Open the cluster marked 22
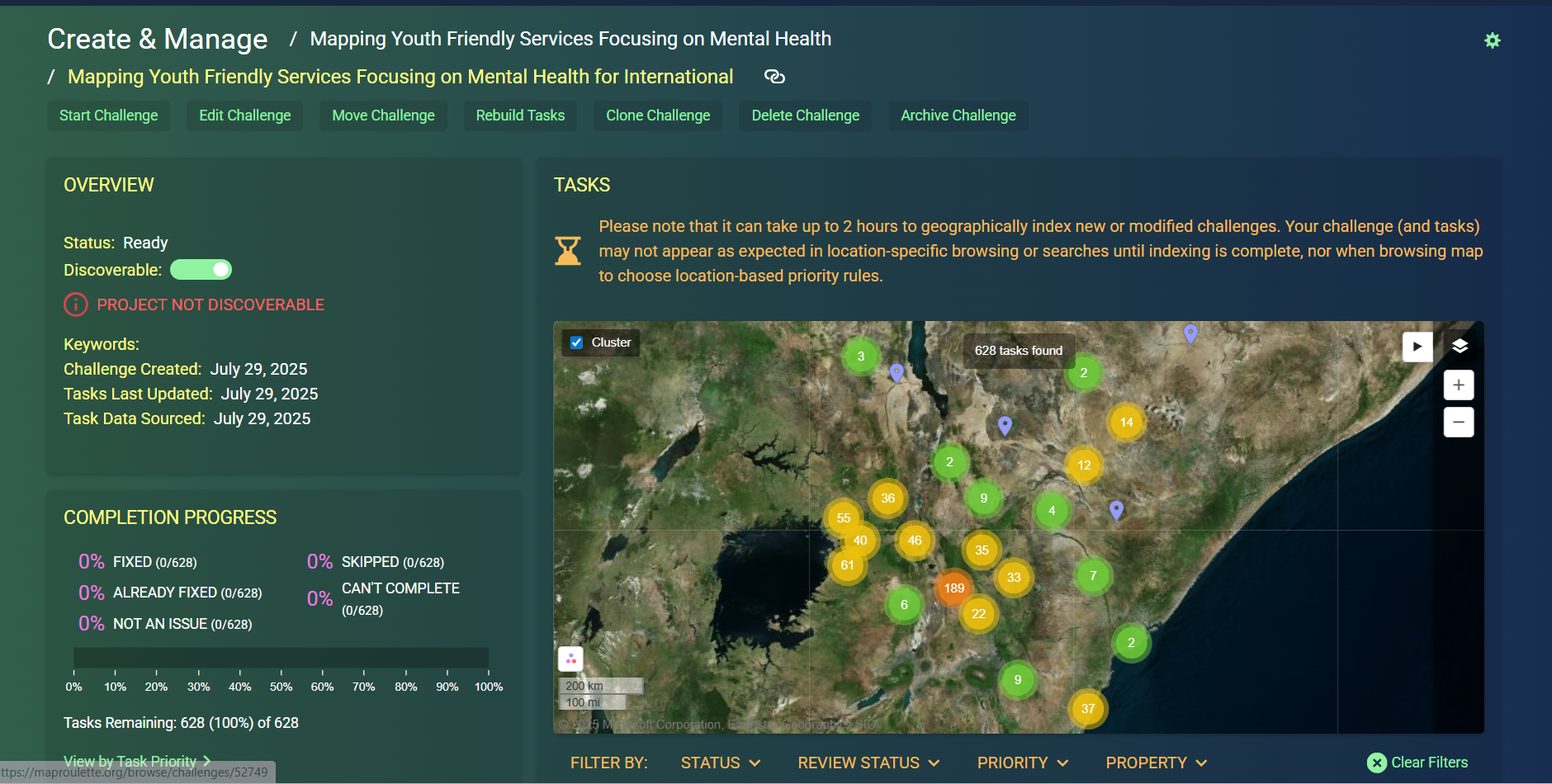Viewport: 1552px width, 784px height. click(x=979, y=614)
